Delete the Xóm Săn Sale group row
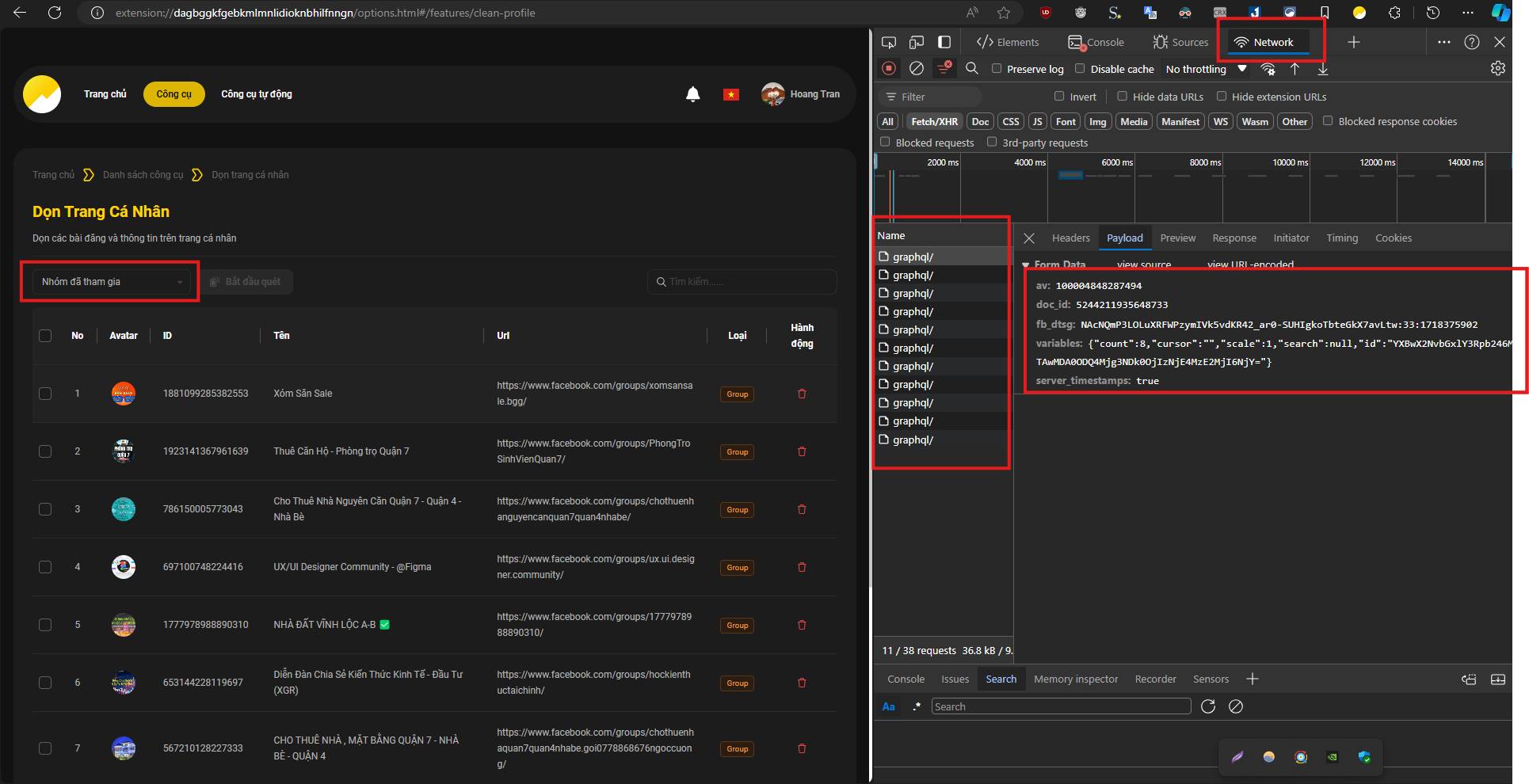 pos(802,394)
